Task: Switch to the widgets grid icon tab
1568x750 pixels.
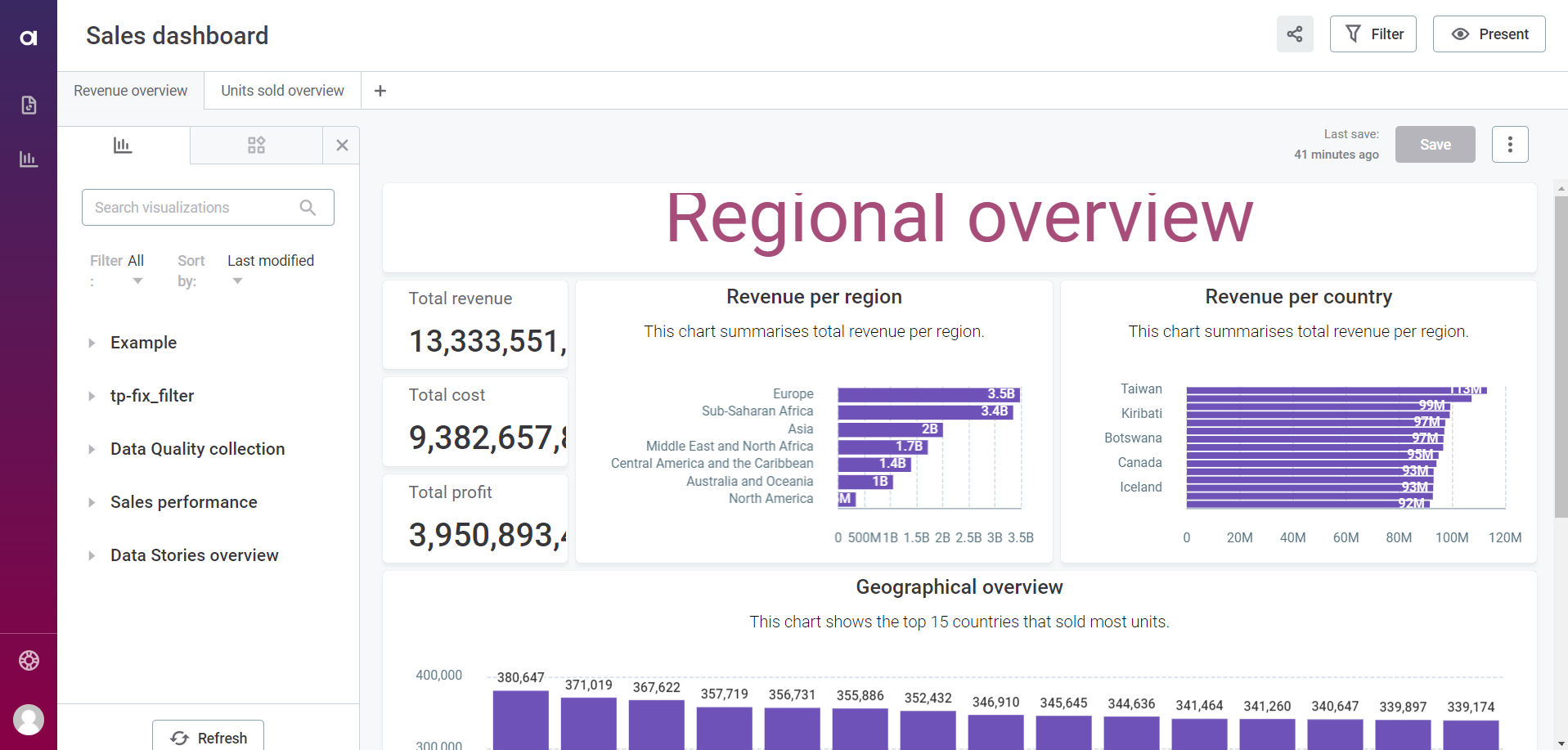Action: 256,145
